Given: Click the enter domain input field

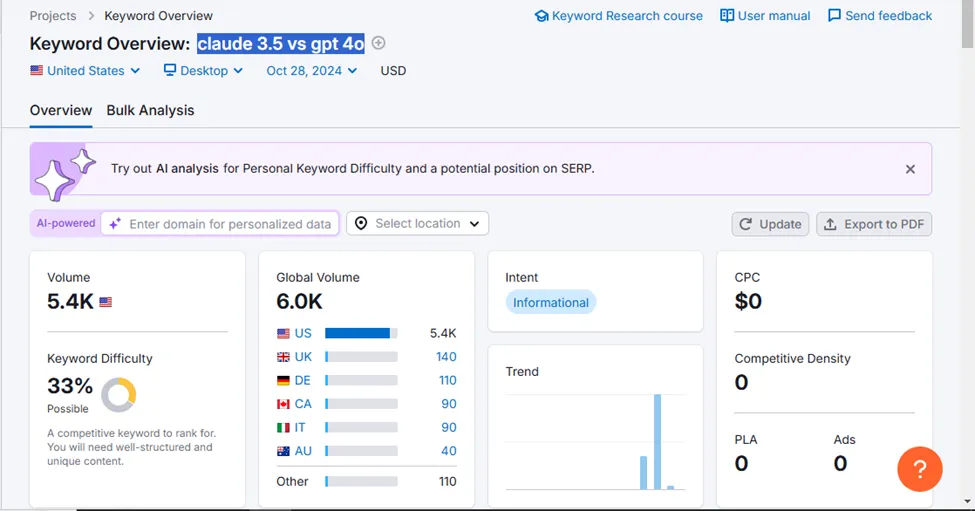Looking at the screenshot, I should 230,224.
